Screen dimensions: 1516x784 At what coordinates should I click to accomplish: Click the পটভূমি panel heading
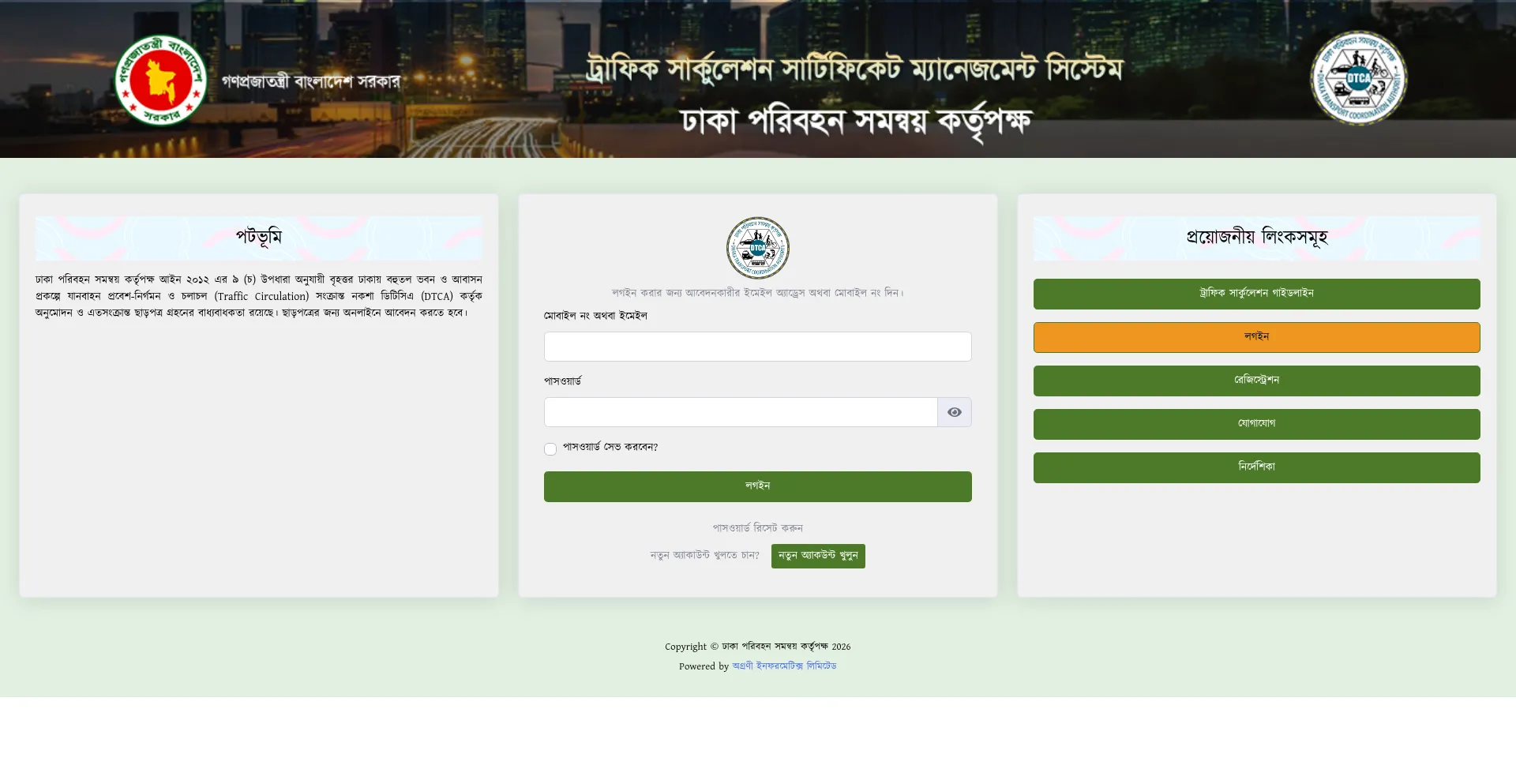tap(259, 238)
